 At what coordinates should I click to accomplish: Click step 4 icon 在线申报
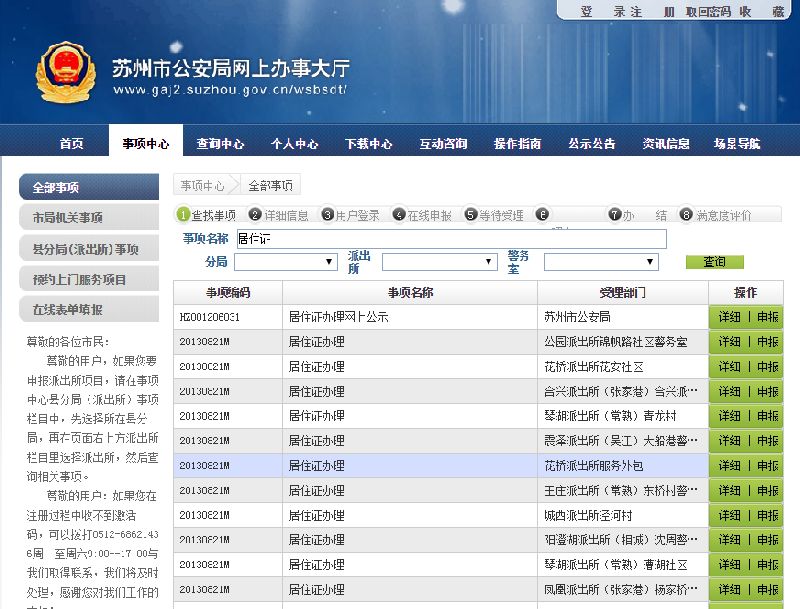coord(399,214)
